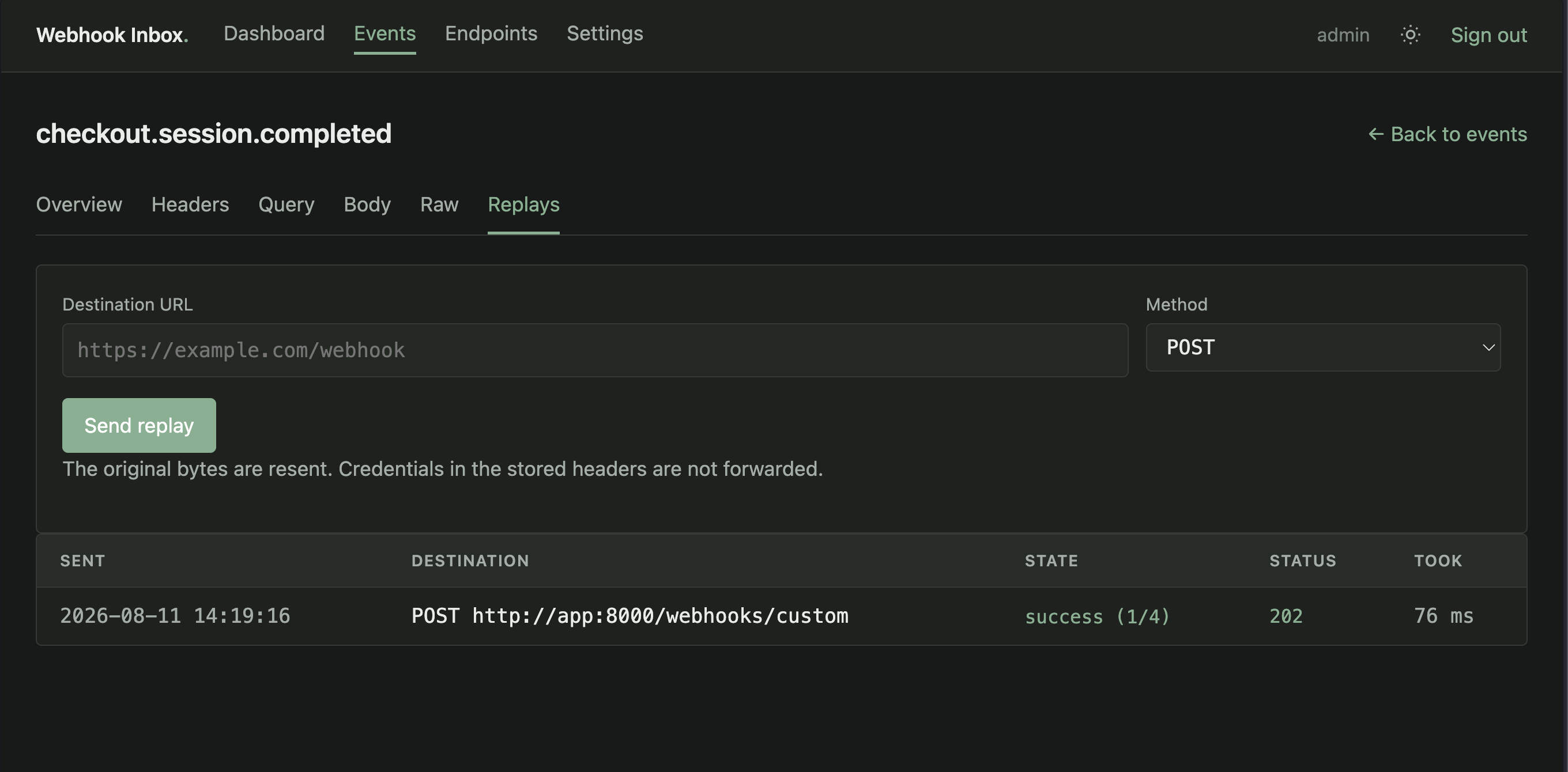Screen dimensions: 1568x772
Task: Click the Destination URL label
Action: click(x=127, y=304)
